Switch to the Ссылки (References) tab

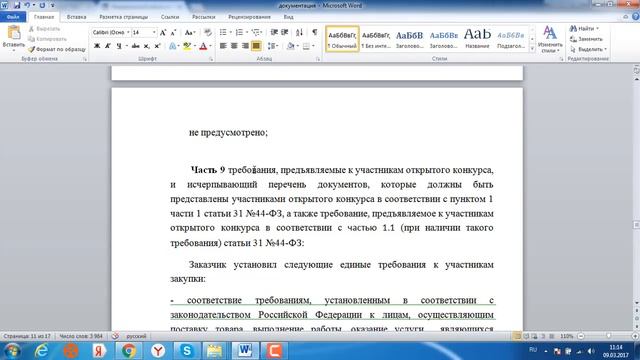tap(170, 17)
